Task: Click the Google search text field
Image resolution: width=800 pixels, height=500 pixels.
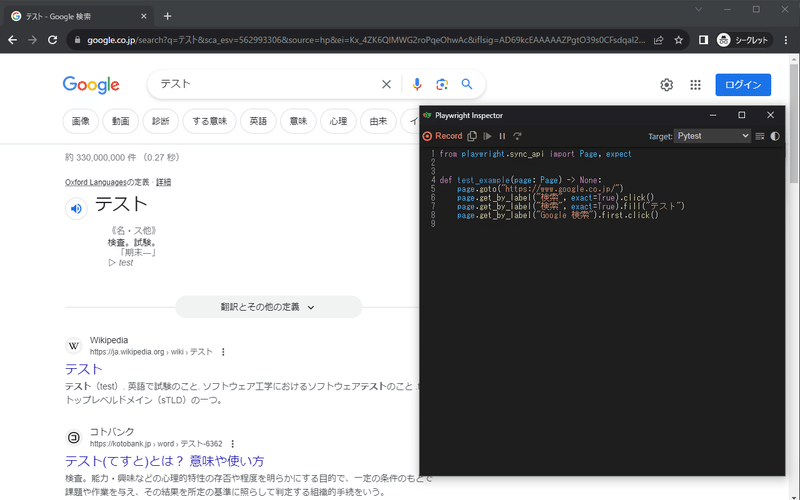Action: pyautogui.click(x=268, y=84)
